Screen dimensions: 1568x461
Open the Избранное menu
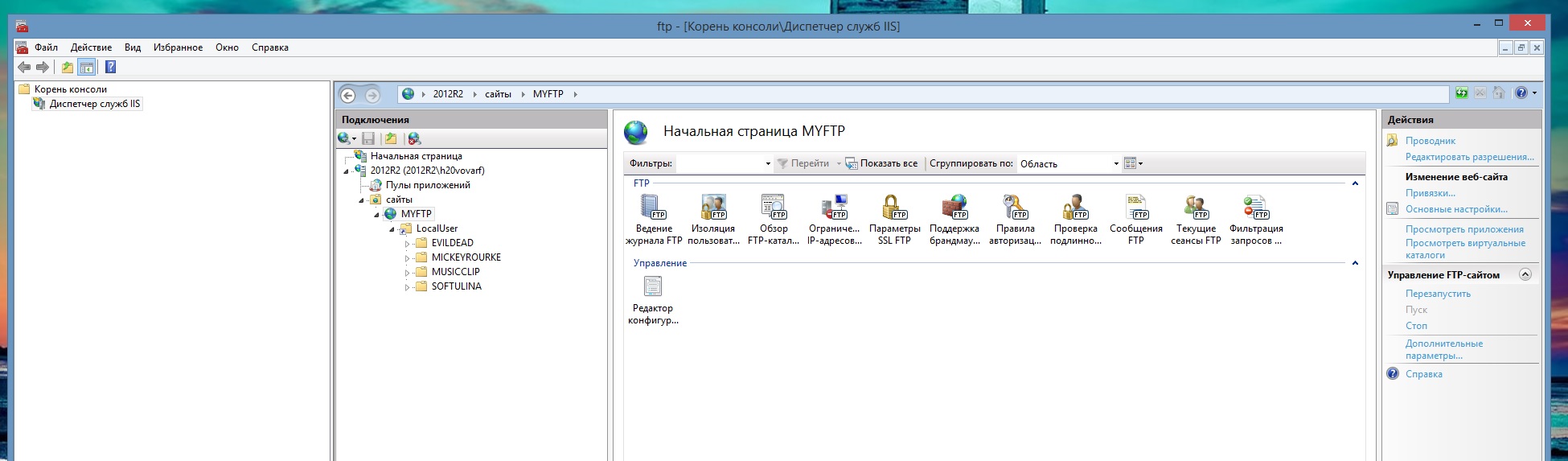tap(178, 47)
